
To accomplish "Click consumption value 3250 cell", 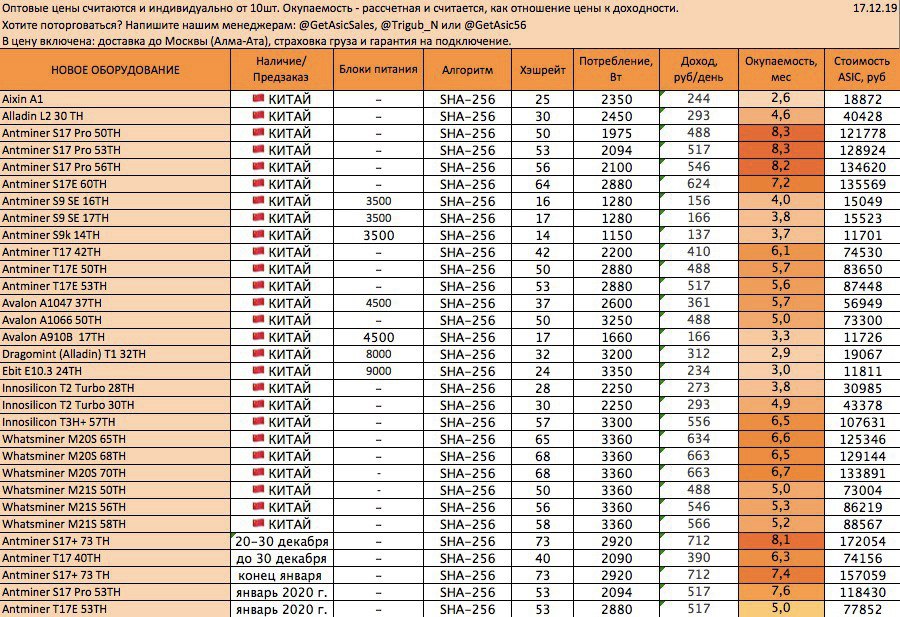I will 616,320.
